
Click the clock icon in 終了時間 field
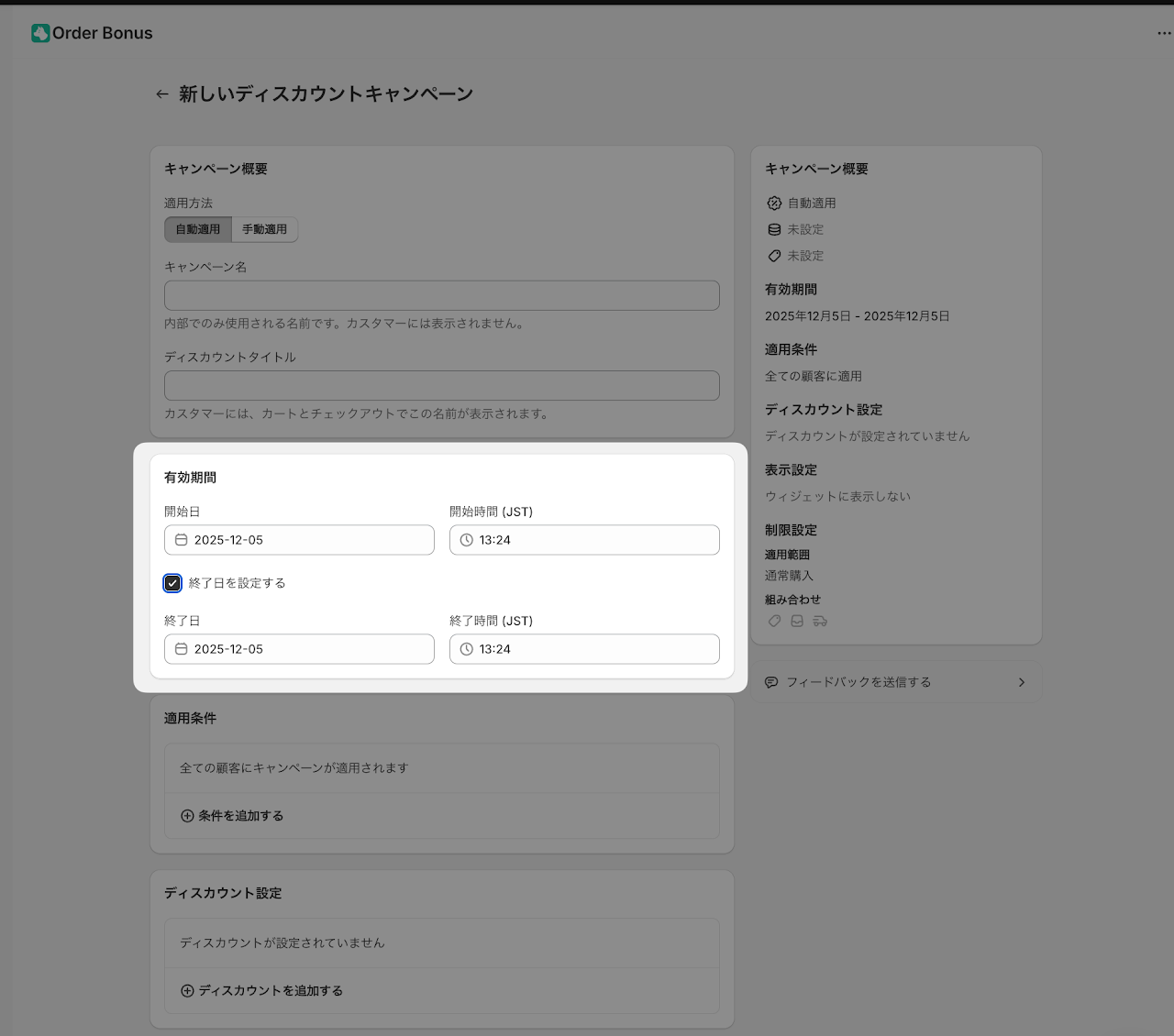(x=467, y=649)
